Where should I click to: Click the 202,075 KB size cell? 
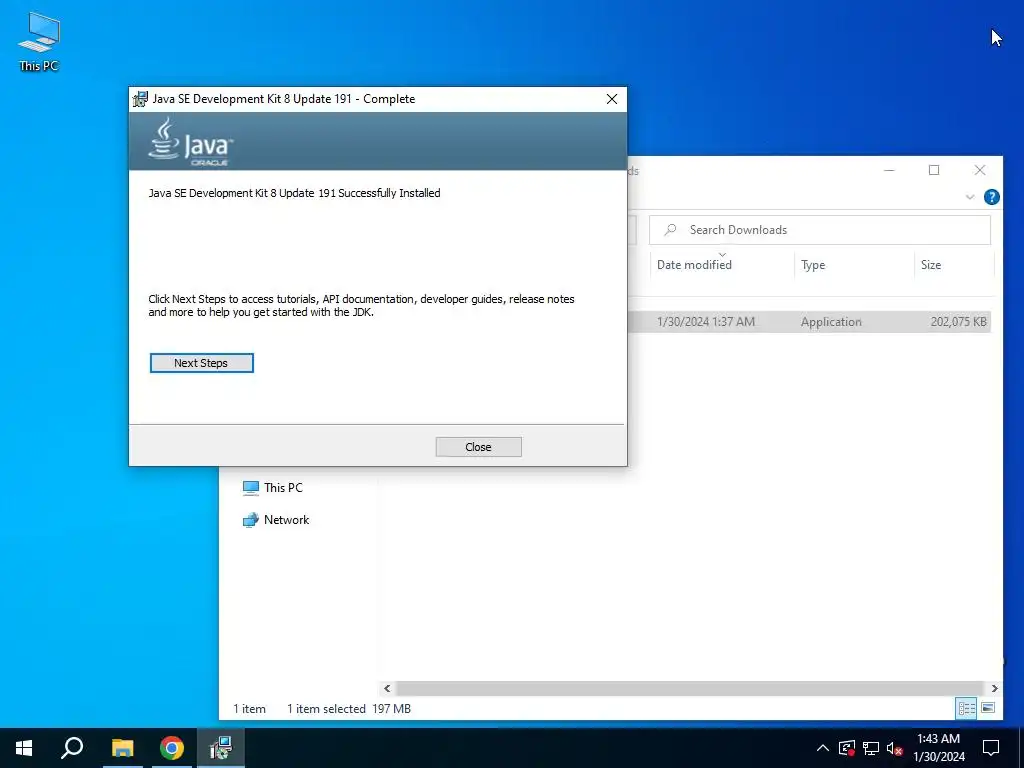958,321
